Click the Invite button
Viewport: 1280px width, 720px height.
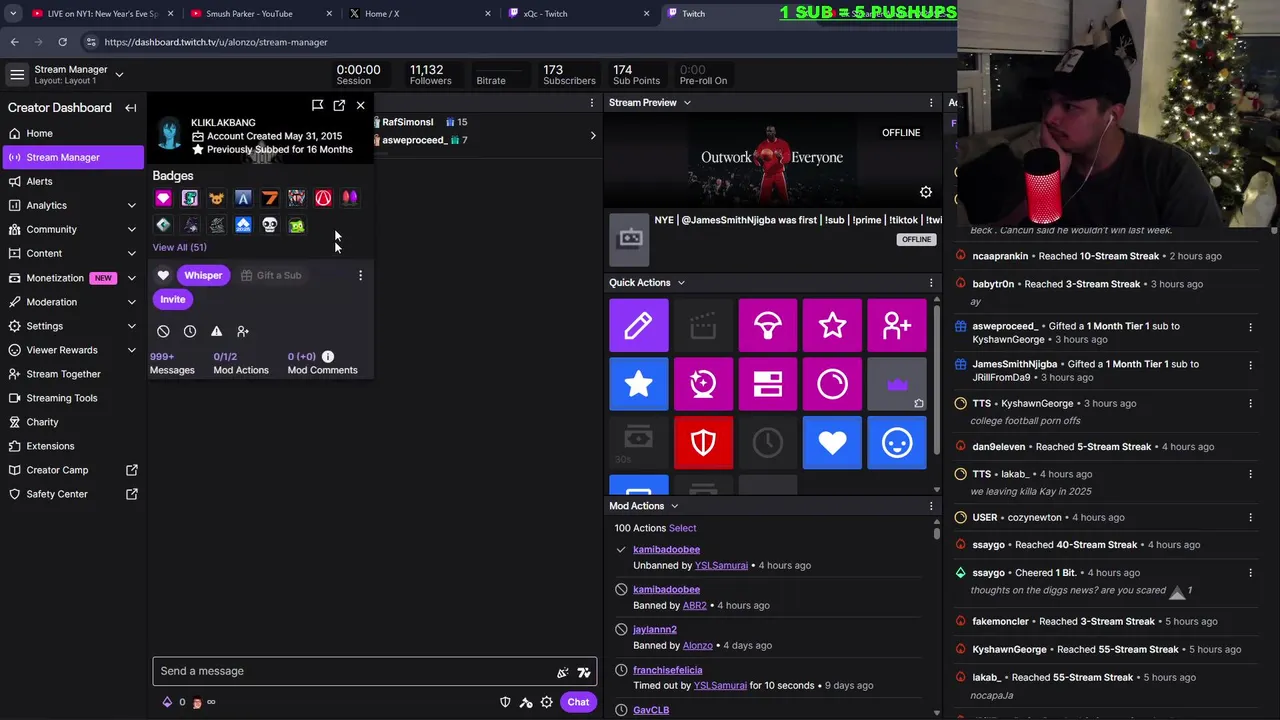point(173,299)
